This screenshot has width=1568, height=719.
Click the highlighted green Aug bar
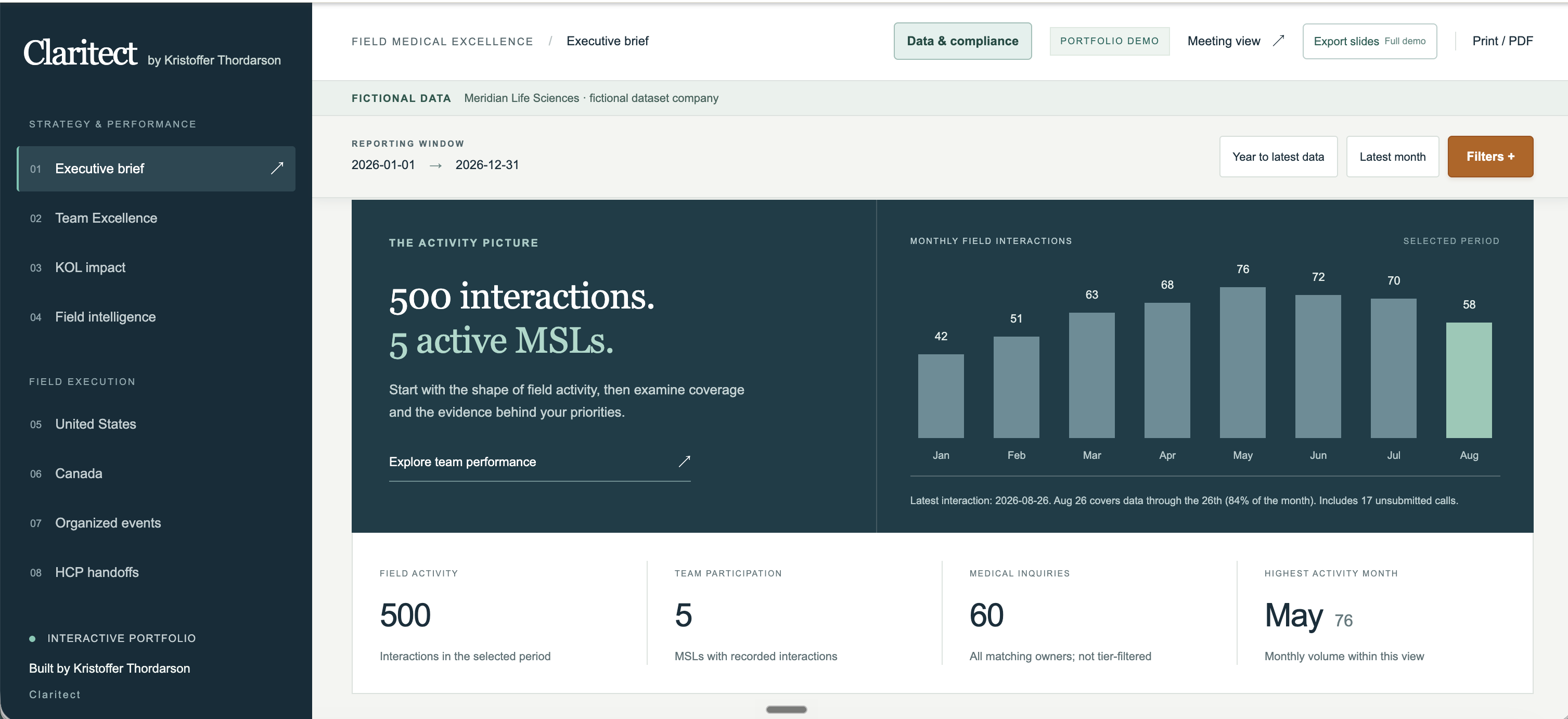point(1469,380)
